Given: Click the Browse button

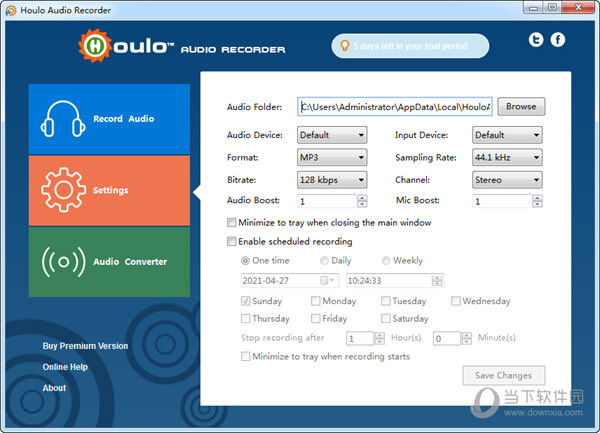Looking at the screenshot, I should pos(521,106).
